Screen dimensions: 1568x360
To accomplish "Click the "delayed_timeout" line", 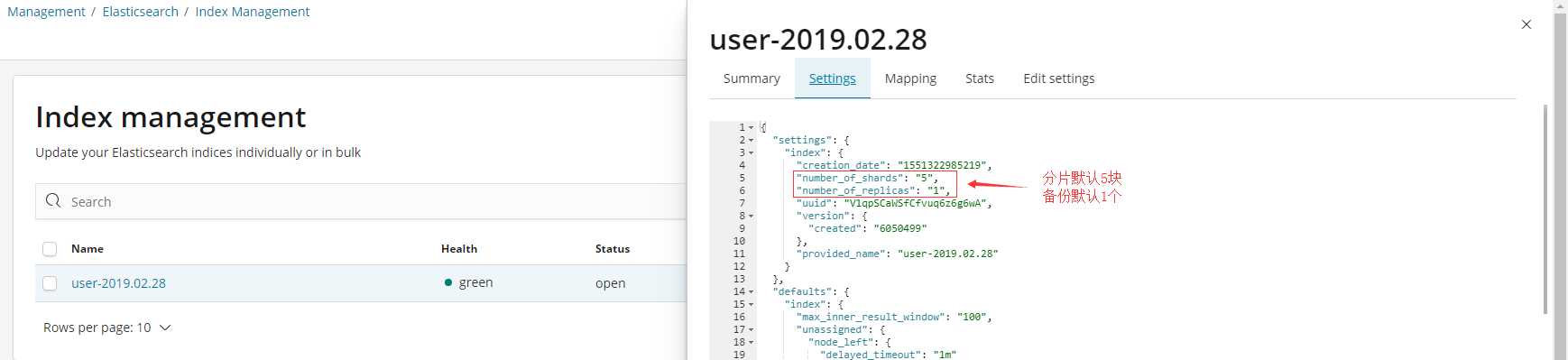I will pyautogui.click(x=889, y=355).
